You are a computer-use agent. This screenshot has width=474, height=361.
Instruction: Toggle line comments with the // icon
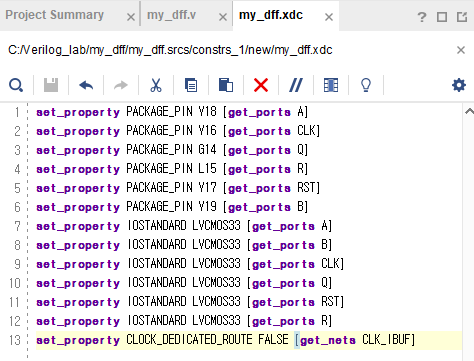tap(296, 85)
